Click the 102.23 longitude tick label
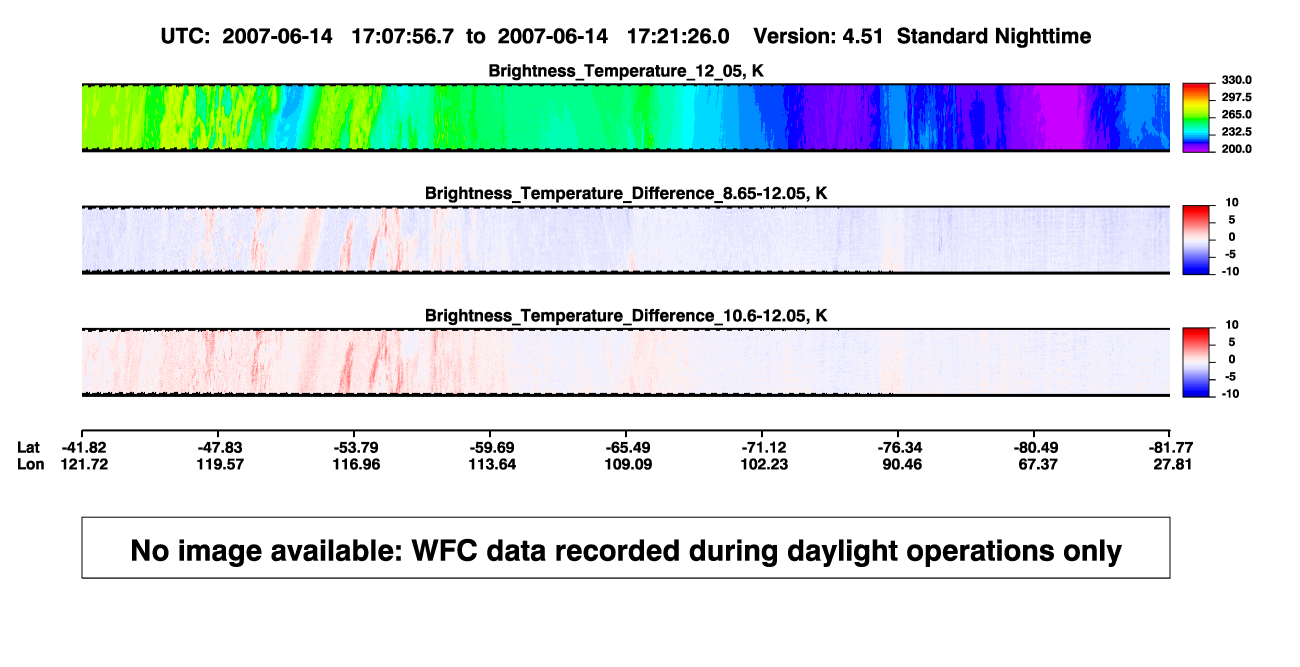This screenshot has width=1300, height=667. [762, 464]
